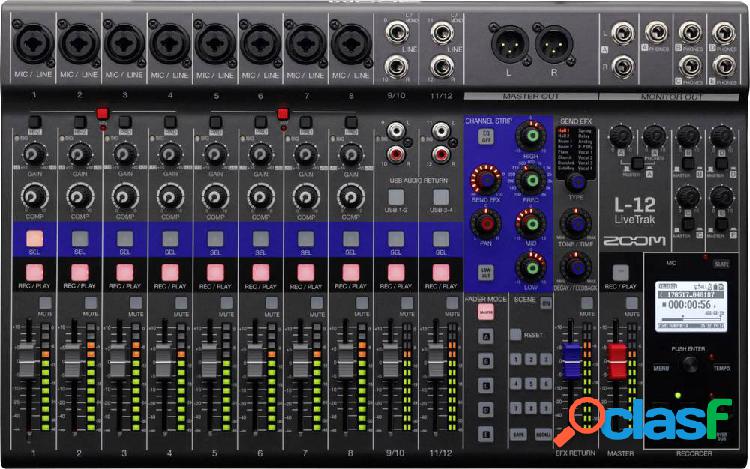Click the channel 2 COMP knob
The height and width of the screenshot is (469, 750).
pos(80,196)
